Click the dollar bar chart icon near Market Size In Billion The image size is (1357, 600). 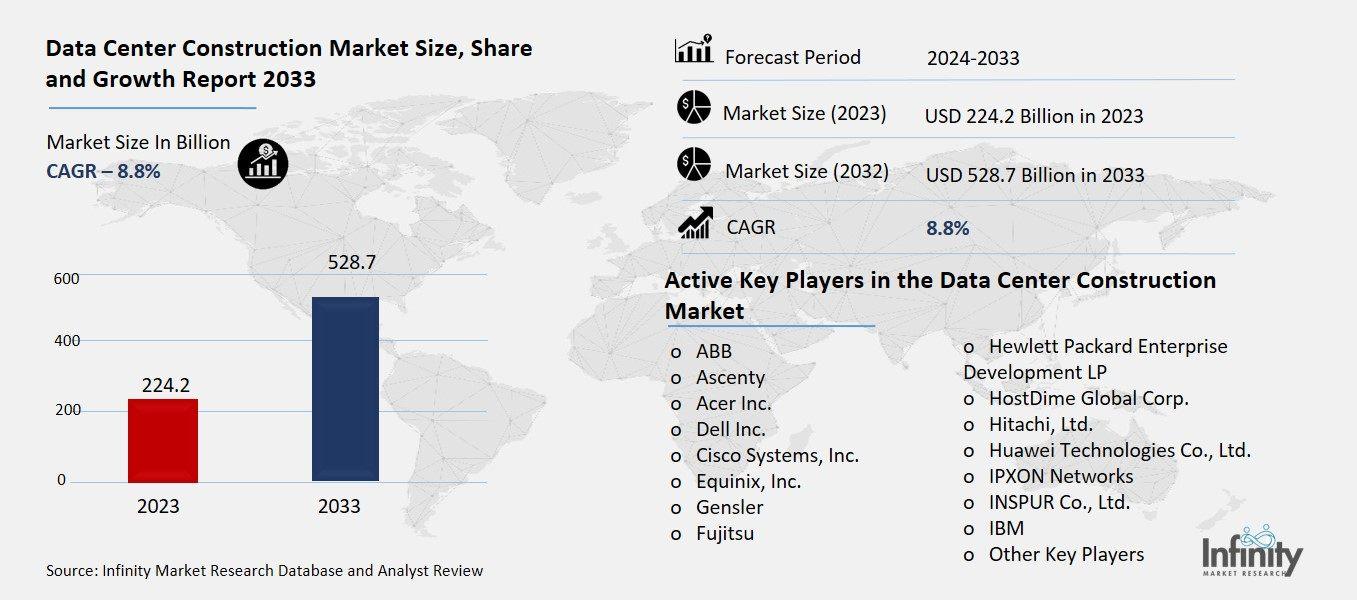pyautogui.click(x=261, y=163)
